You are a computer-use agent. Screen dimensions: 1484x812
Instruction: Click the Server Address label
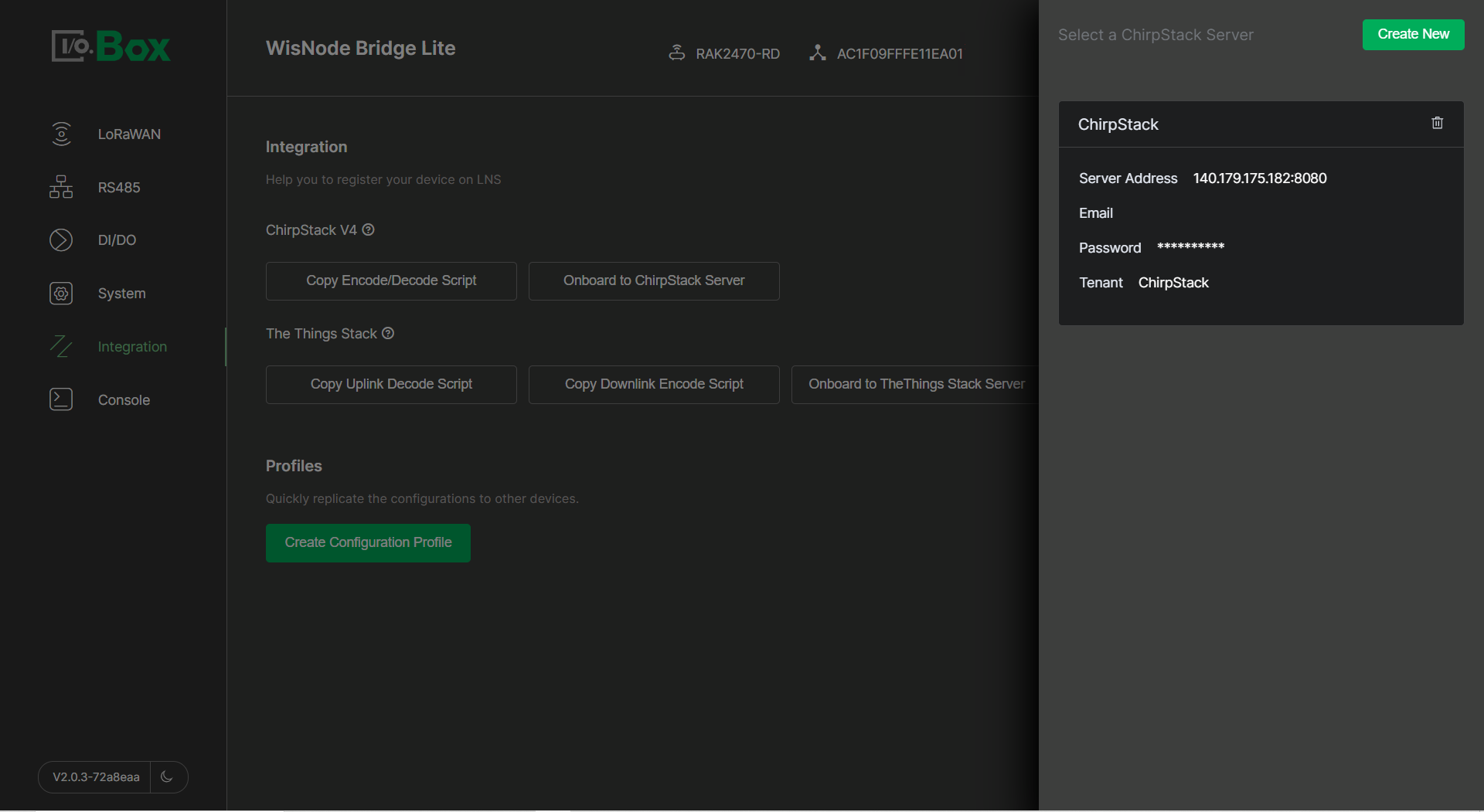tap(1128, 178)
